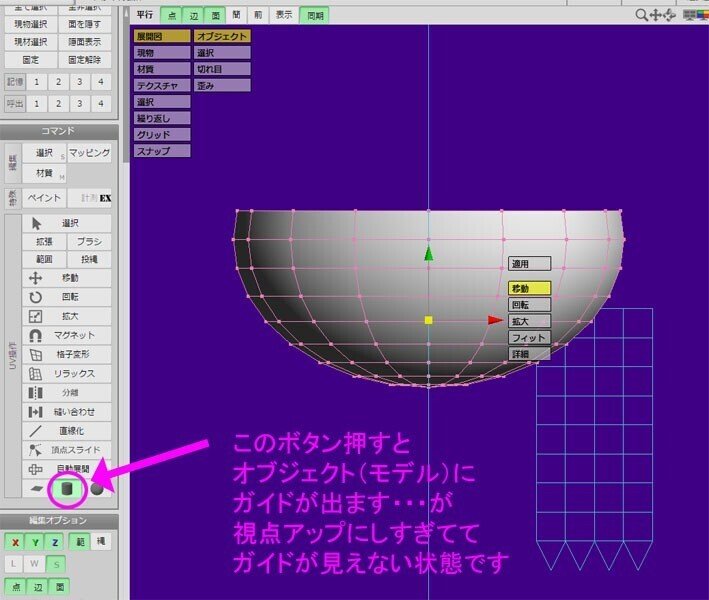Click the pan view cross-arrow icon
The width and height of the screenshot is (709, 600).
(655, 15)
